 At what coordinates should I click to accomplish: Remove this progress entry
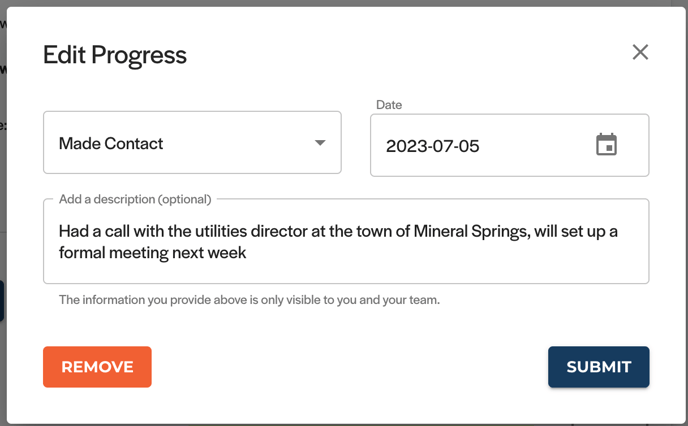97,367
